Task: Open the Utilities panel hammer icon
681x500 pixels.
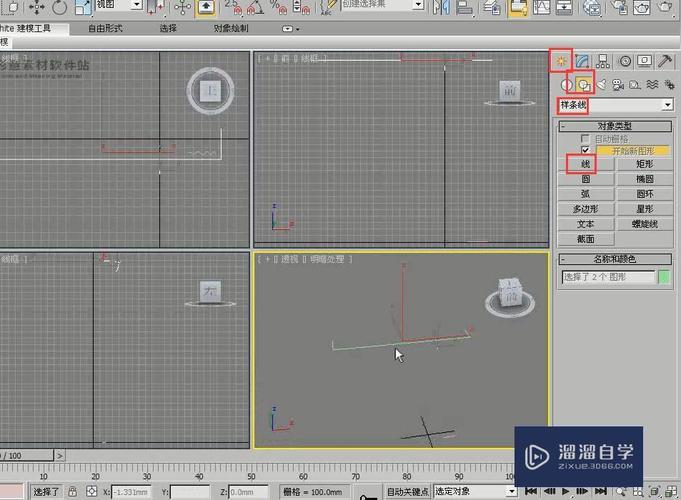Action: [x=665, y=61]
